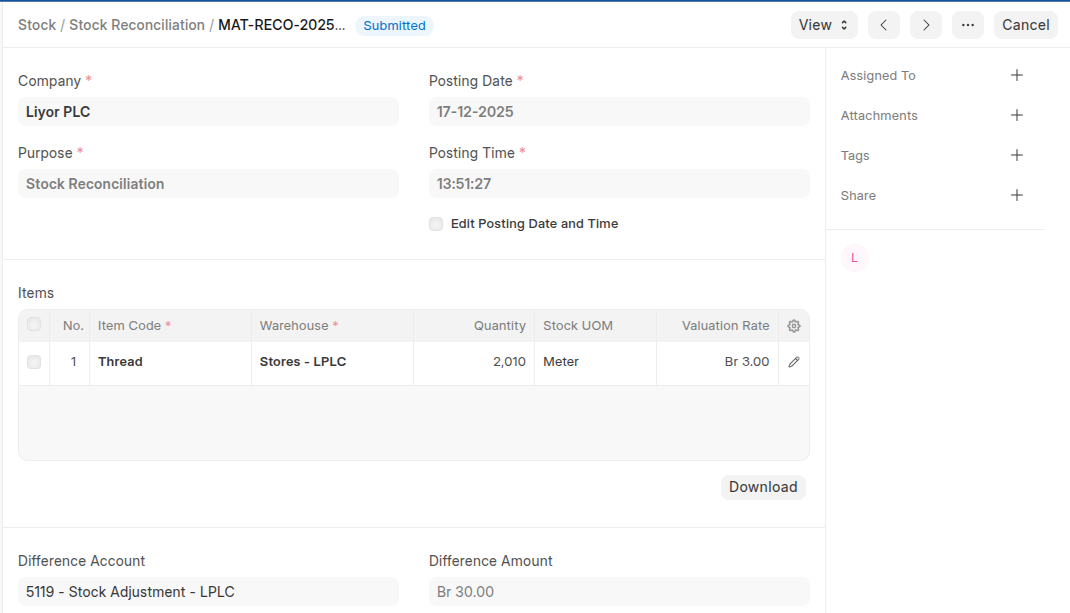
Task: Go to previous document with left chevron
Action: pos(884,25)
